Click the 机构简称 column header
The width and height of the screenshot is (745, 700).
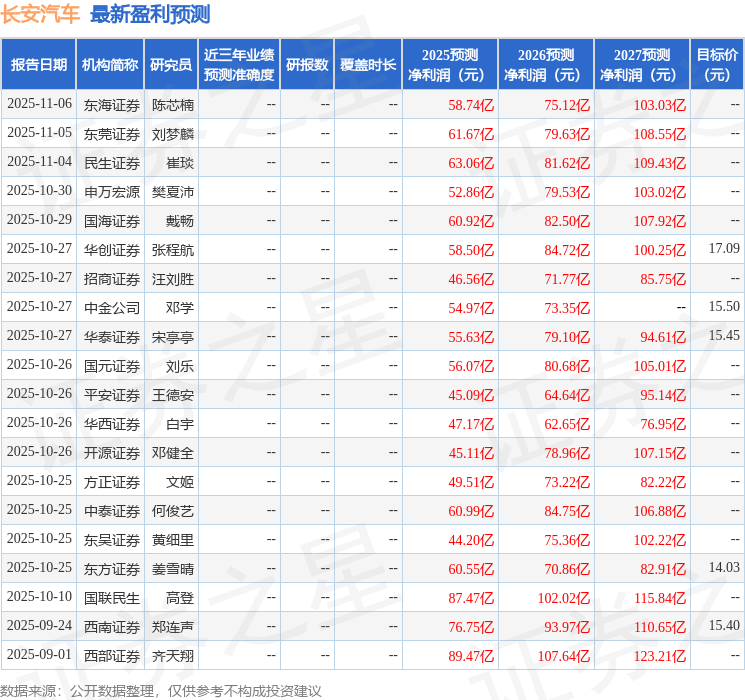[x=110, y=65]
